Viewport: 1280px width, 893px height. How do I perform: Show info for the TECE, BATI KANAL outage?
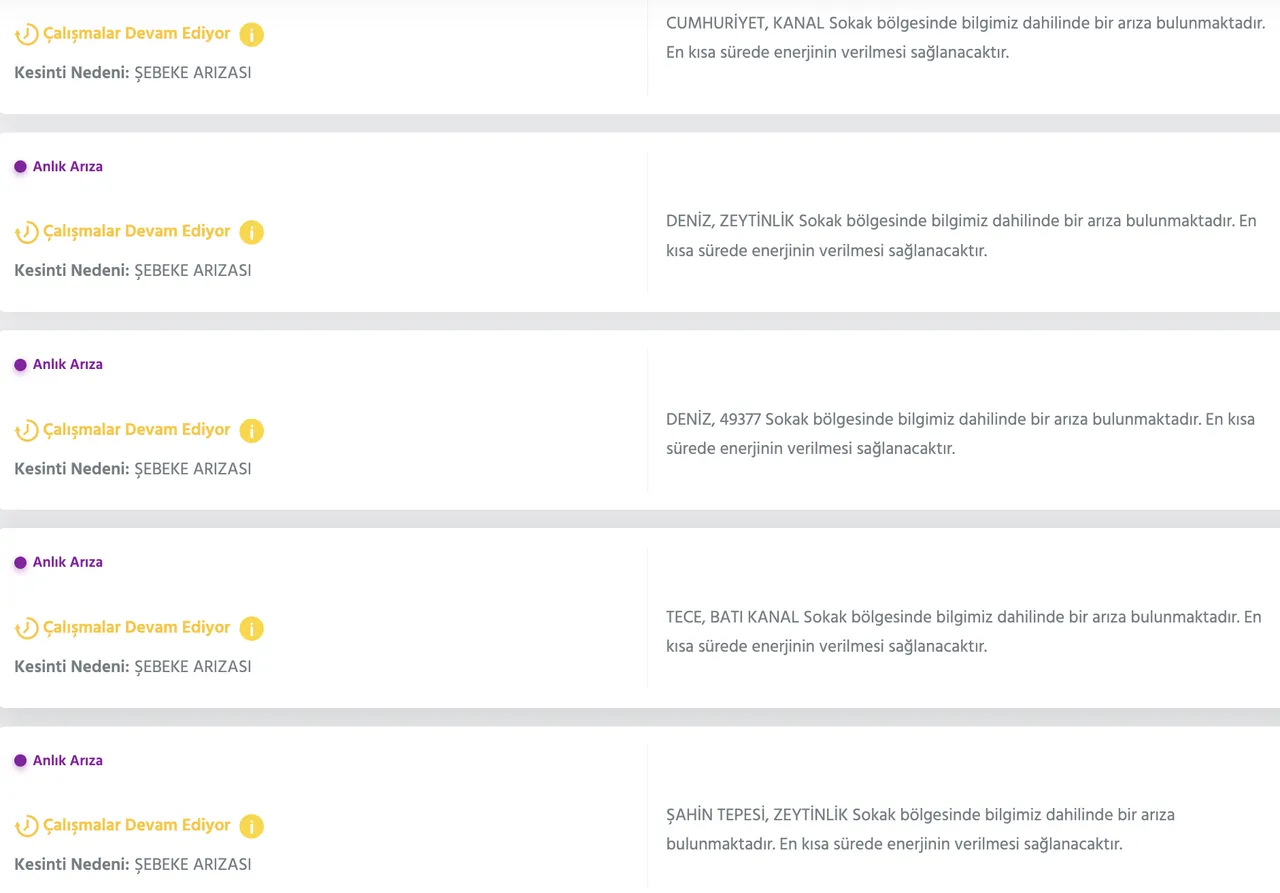click(x=251, y=629)
